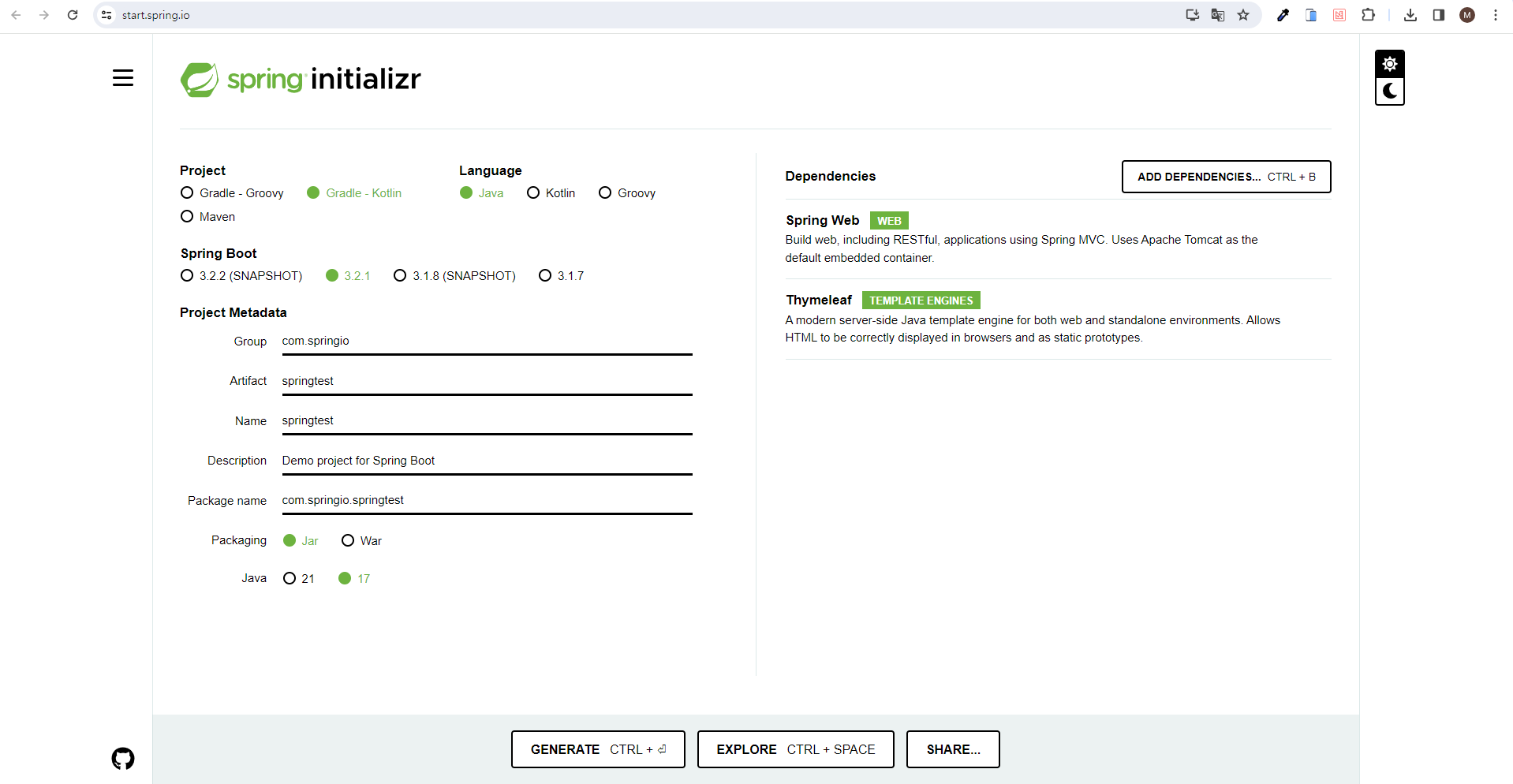Viewport: 1513px width, 784px height.
Task: Focus the Name input field
Action: [x=488, y=421]
